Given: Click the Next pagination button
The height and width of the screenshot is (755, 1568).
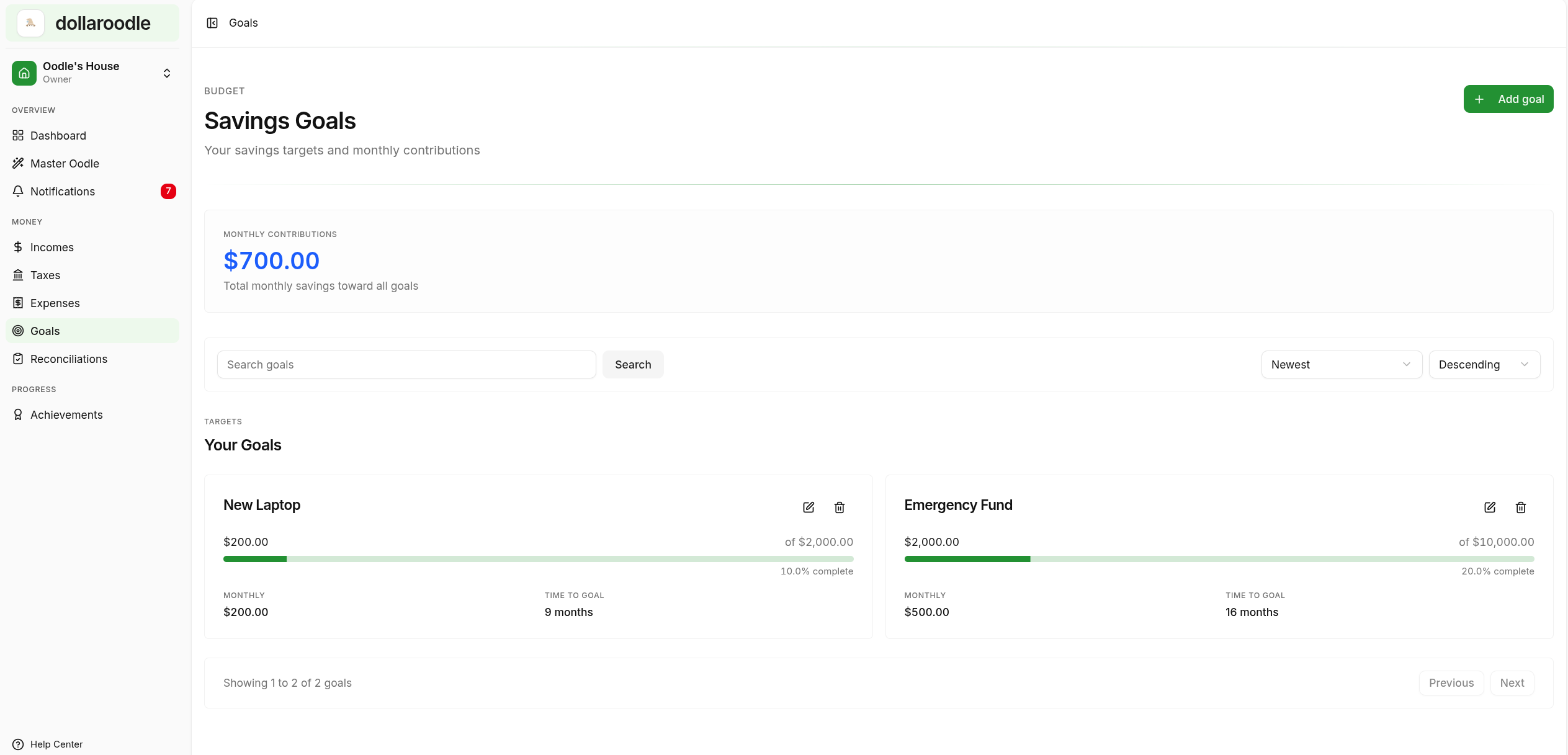Looking at the screenshot, I should 1512,683.
